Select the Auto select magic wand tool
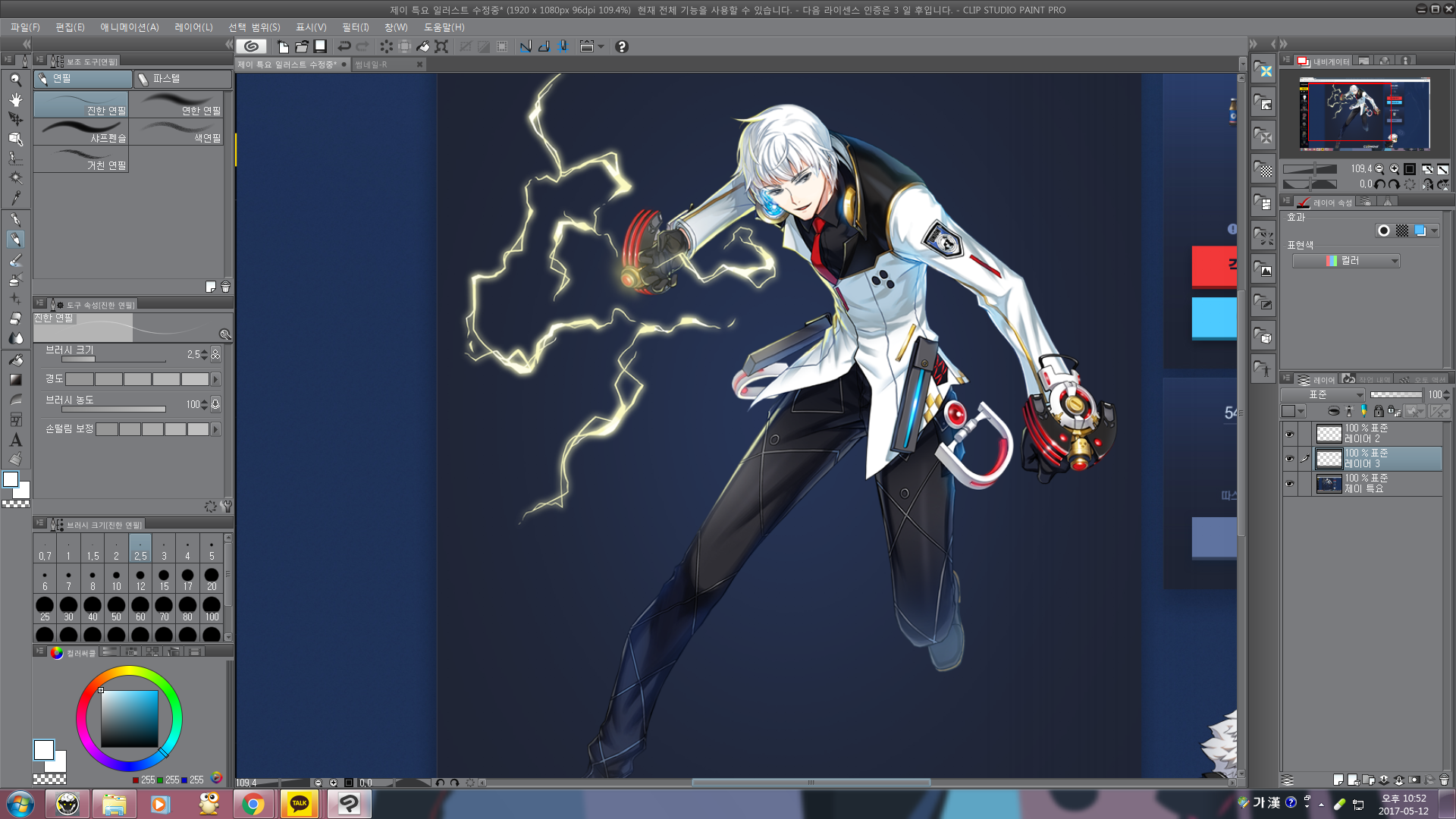 pyautogui.click(x=15, y=178)
